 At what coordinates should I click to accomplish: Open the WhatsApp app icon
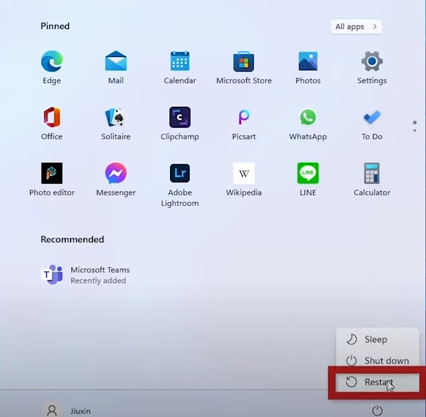pyautogui.click(x=308, y=117)
